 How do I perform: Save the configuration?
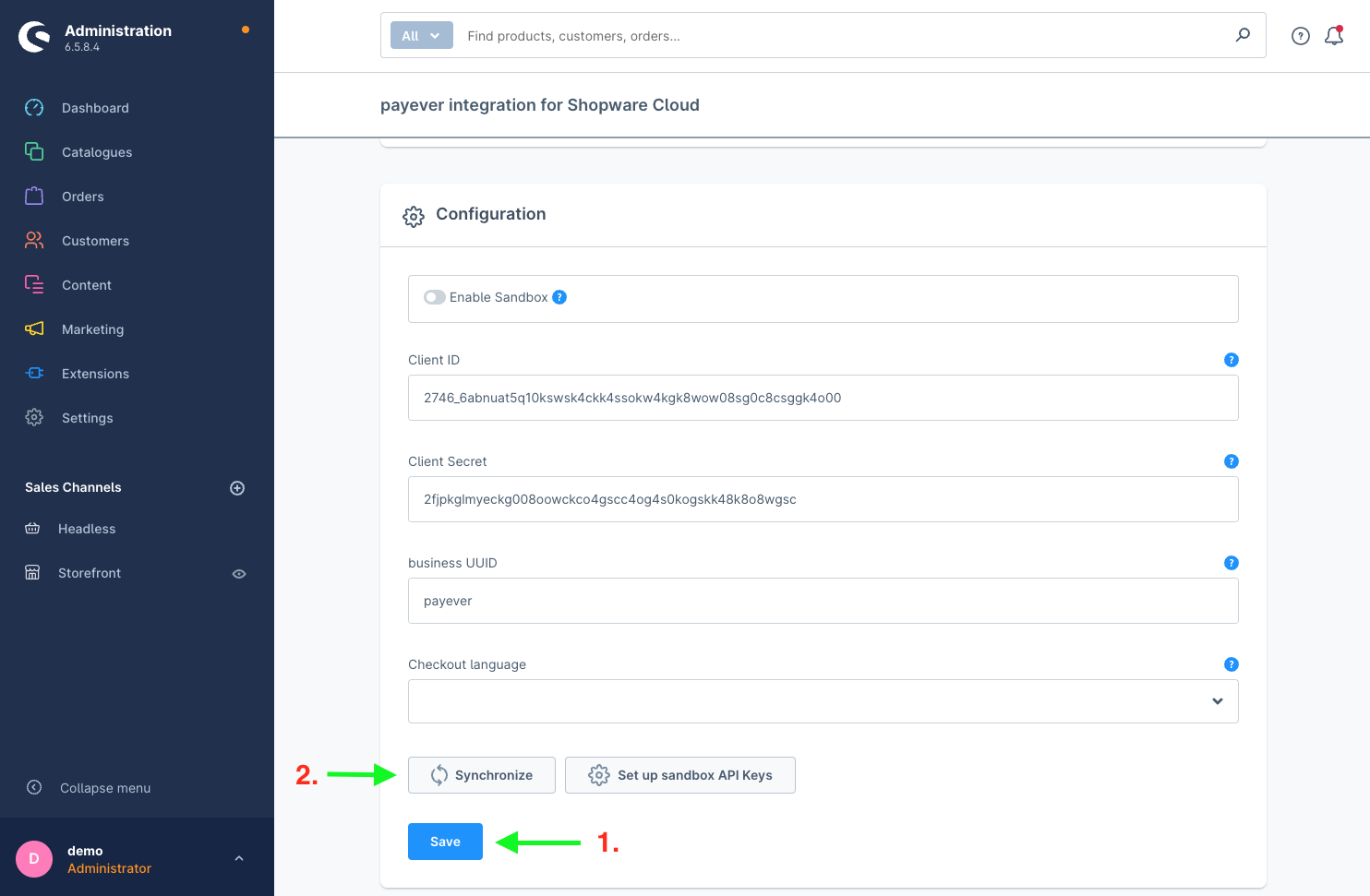445,842
